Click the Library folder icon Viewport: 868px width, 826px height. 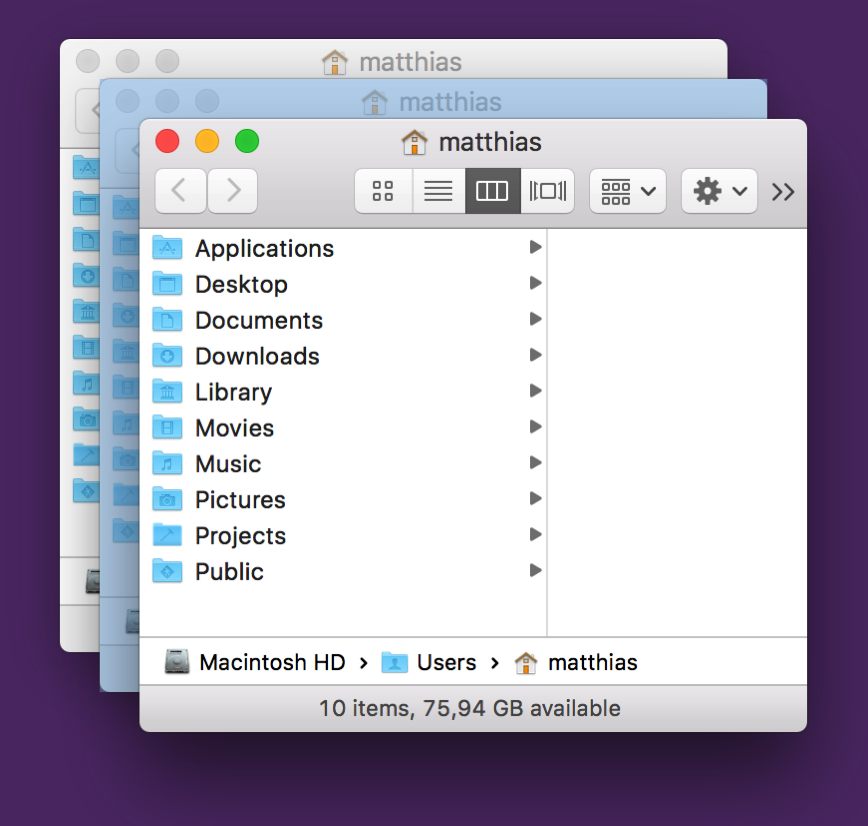[x=167, y=392]
